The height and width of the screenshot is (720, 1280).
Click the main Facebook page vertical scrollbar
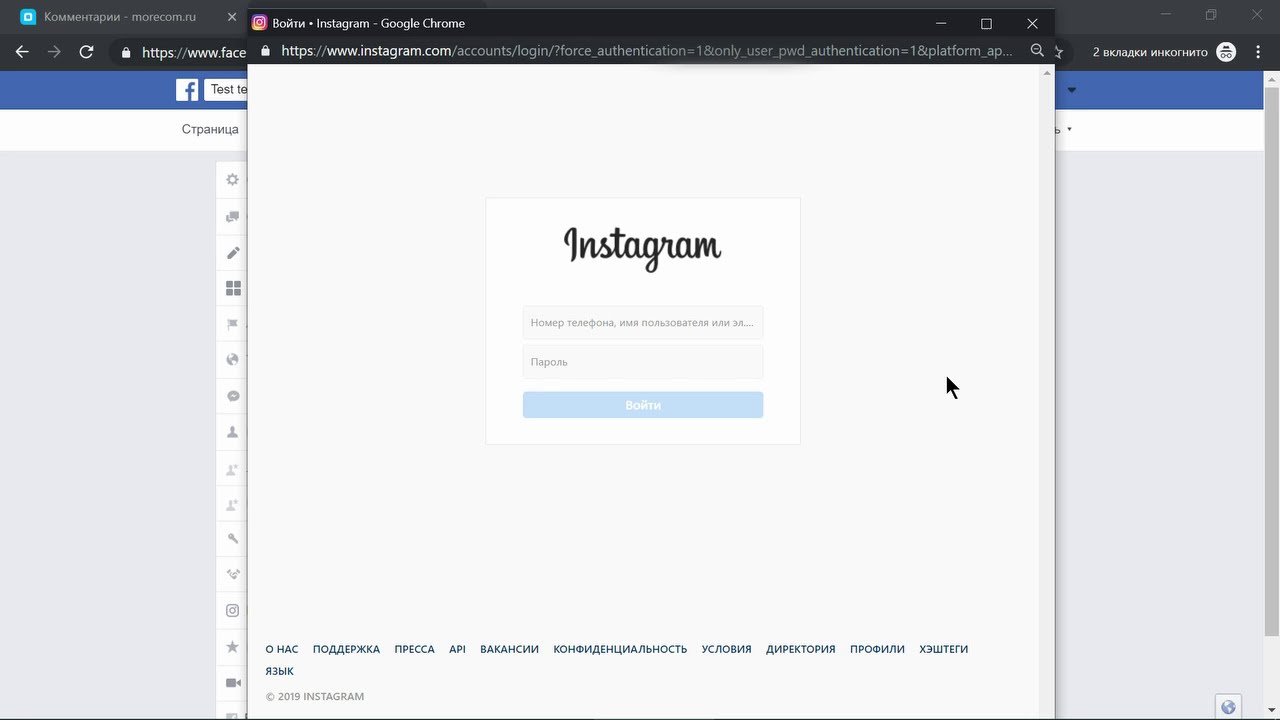point(1271,360)
